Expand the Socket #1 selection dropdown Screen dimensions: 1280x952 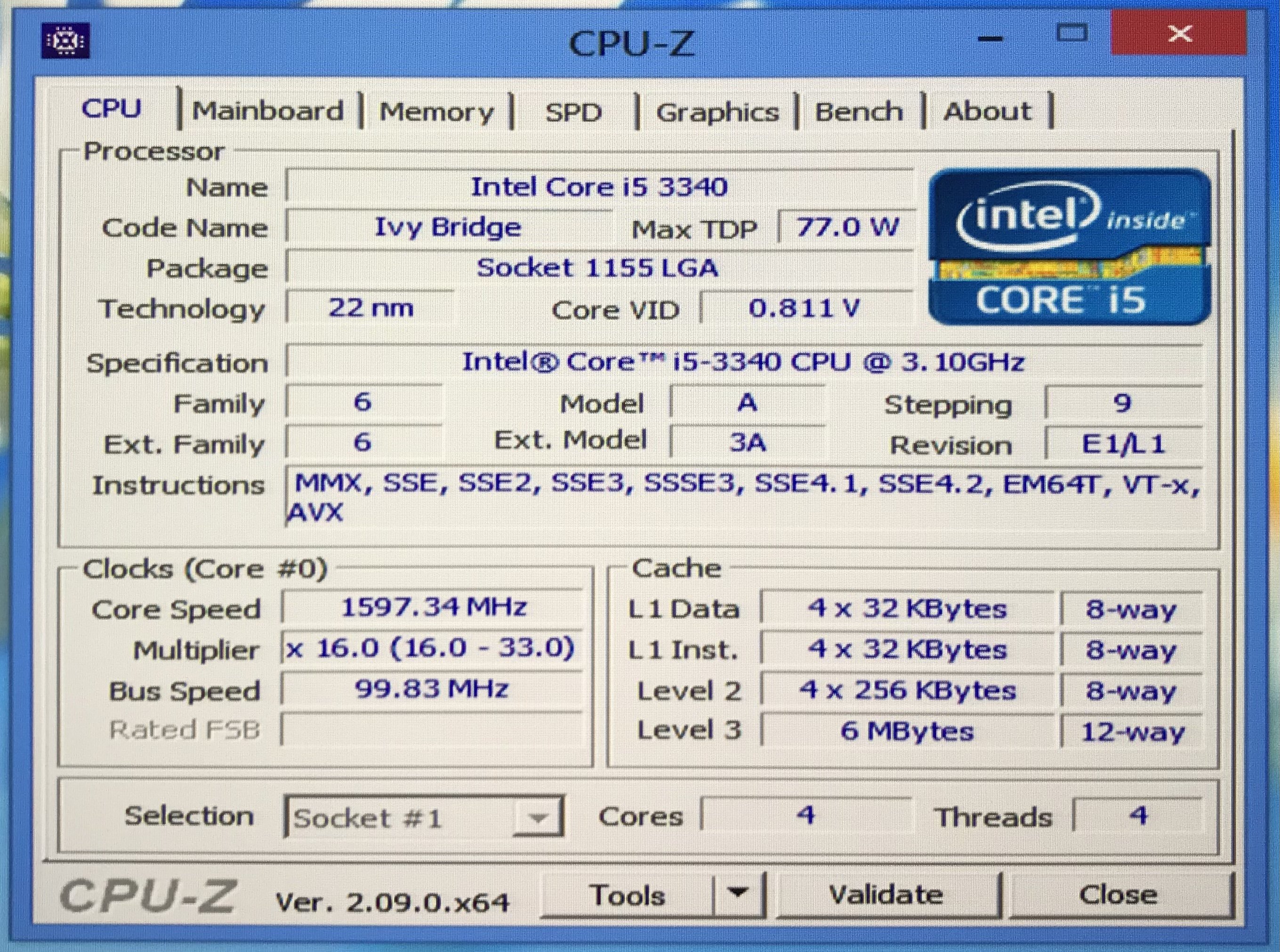coord(537,817)
